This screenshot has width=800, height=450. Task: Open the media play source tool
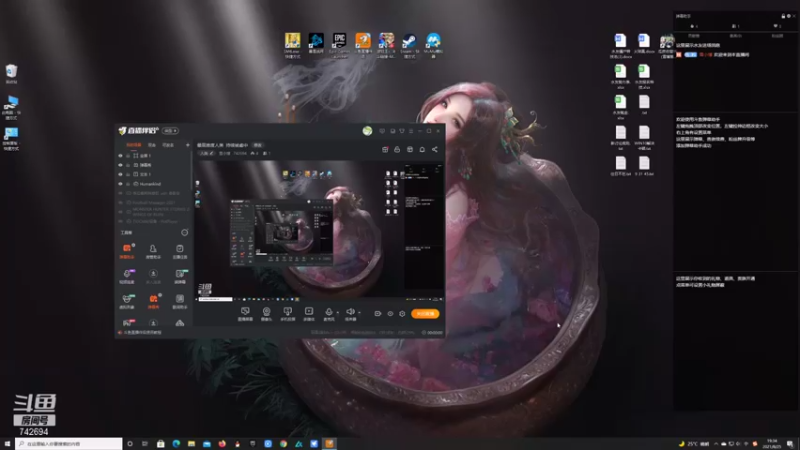click(x=309, y=313)
